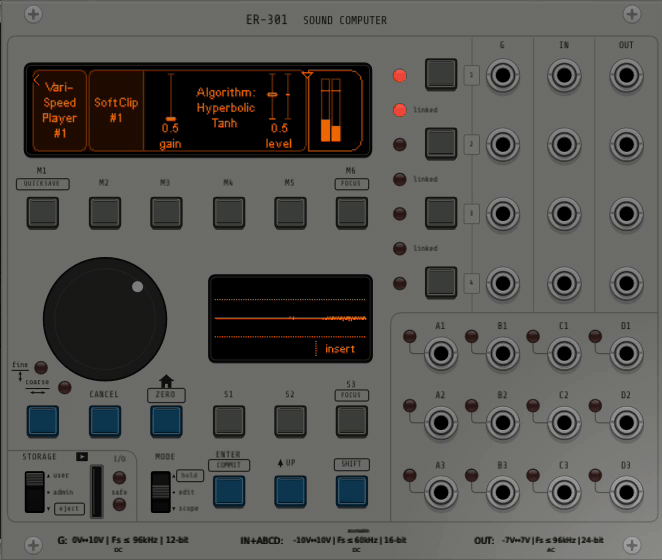This screenshot has width=662, height=560.
Task: Click the blue SHIFT button
Action: point(352,491)
